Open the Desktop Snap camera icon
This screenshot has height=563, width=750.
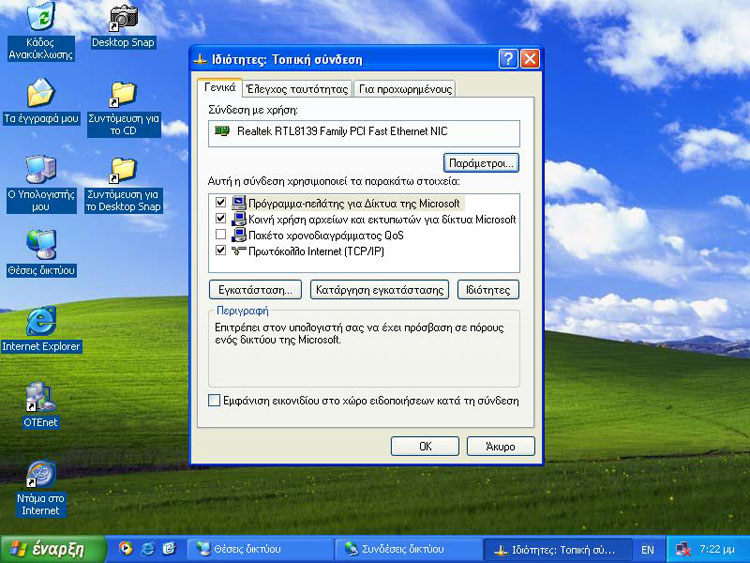(x=123, y=18)
